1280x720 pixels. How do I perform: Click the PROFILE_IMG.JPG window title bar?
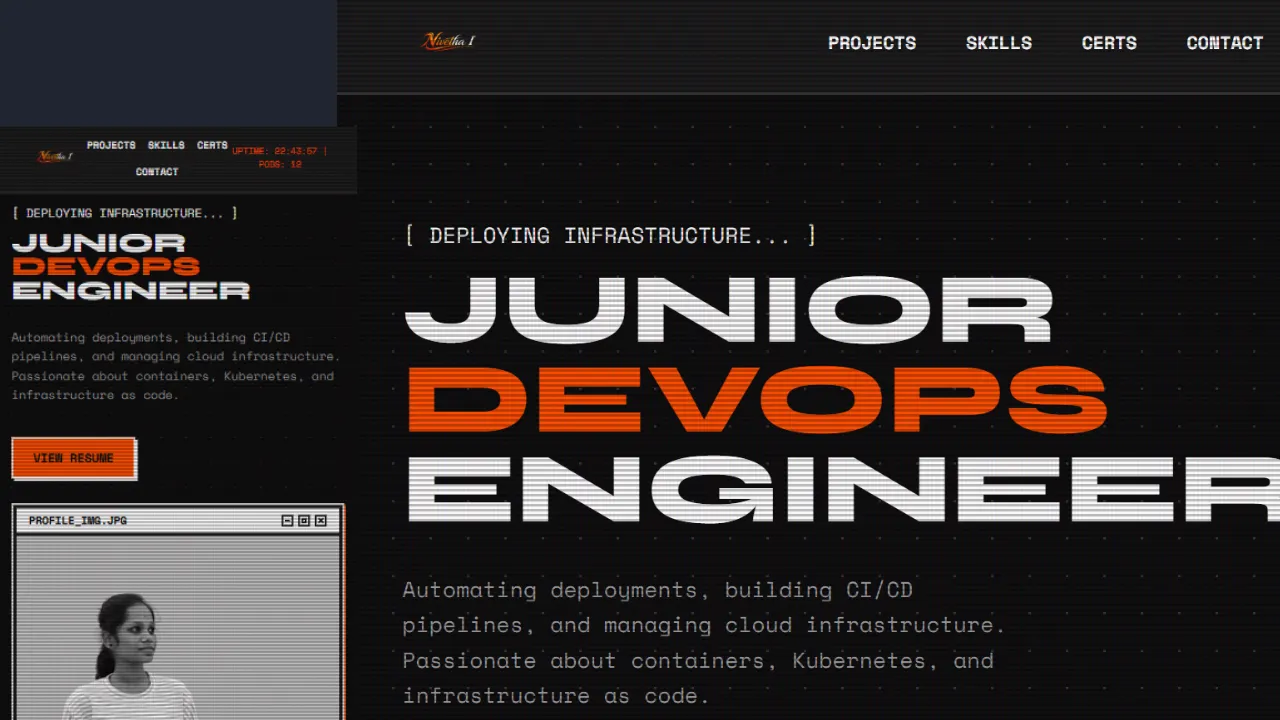[x=150, y=521]
